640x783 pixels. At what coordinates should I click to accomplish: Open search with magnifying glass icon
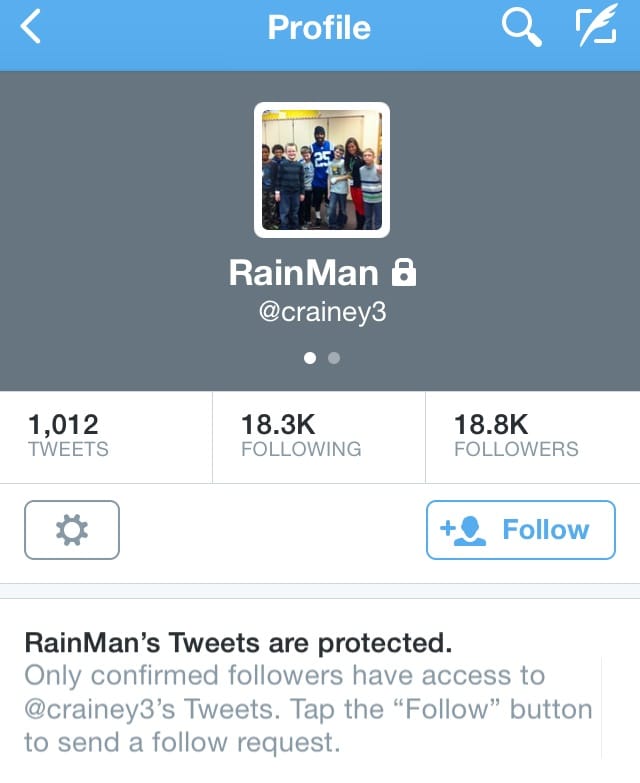(x=522, y=28)
